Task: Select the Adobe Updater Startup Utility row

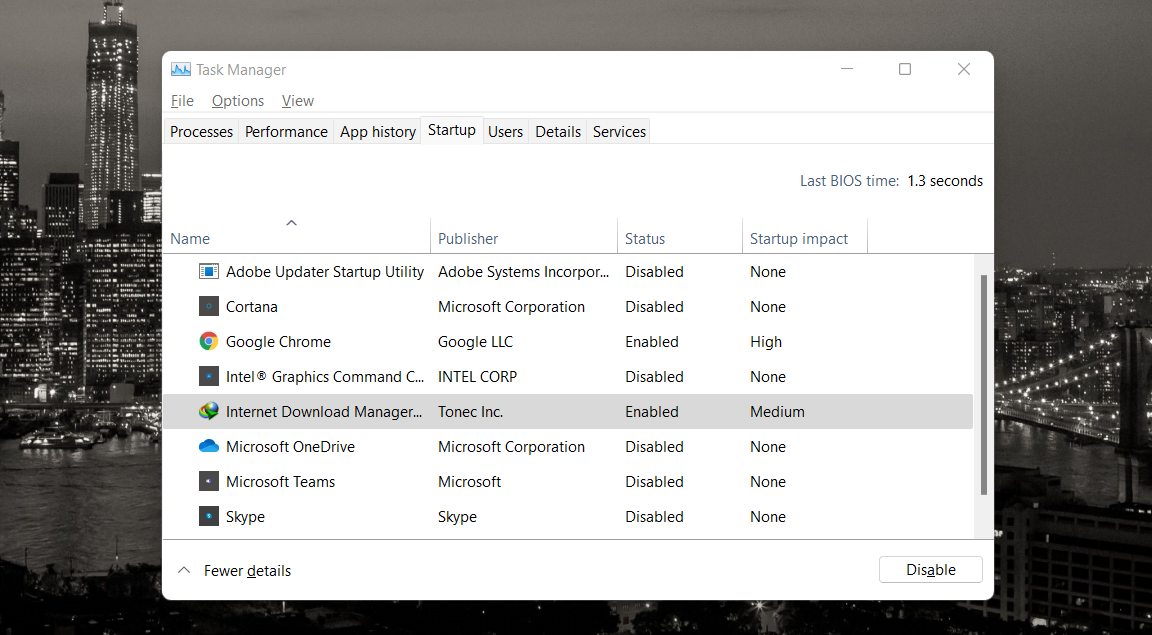Action: pos(568,272)
